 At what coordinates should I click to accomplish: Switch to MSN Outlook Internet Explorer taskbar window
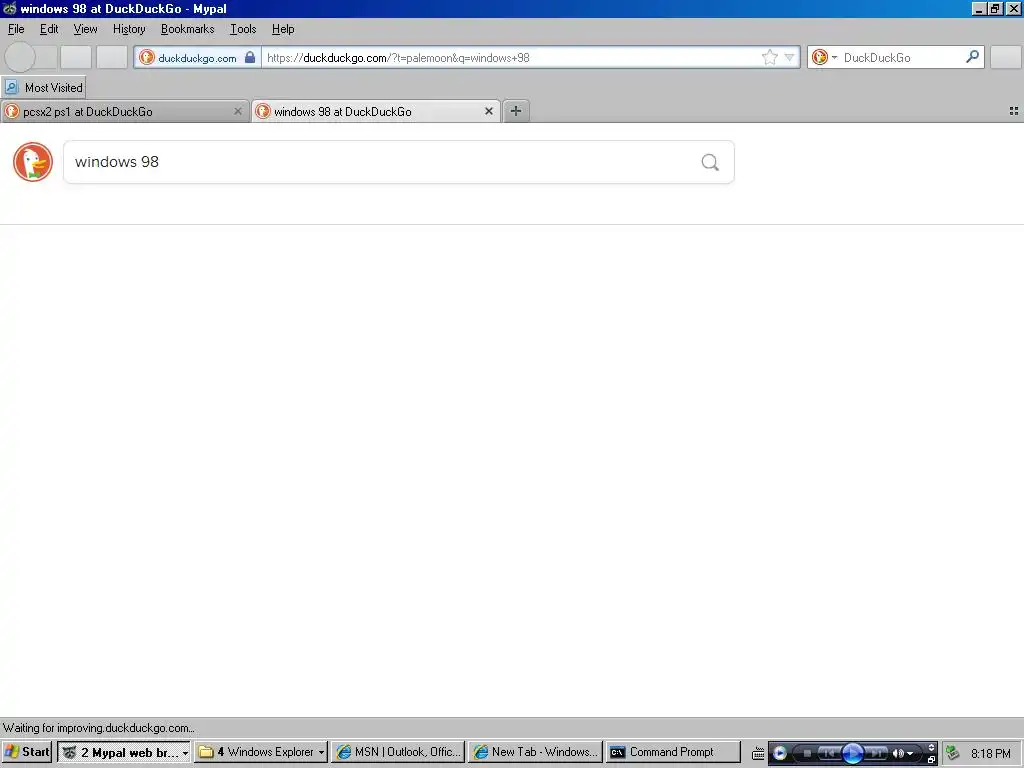tap(398, 752)
